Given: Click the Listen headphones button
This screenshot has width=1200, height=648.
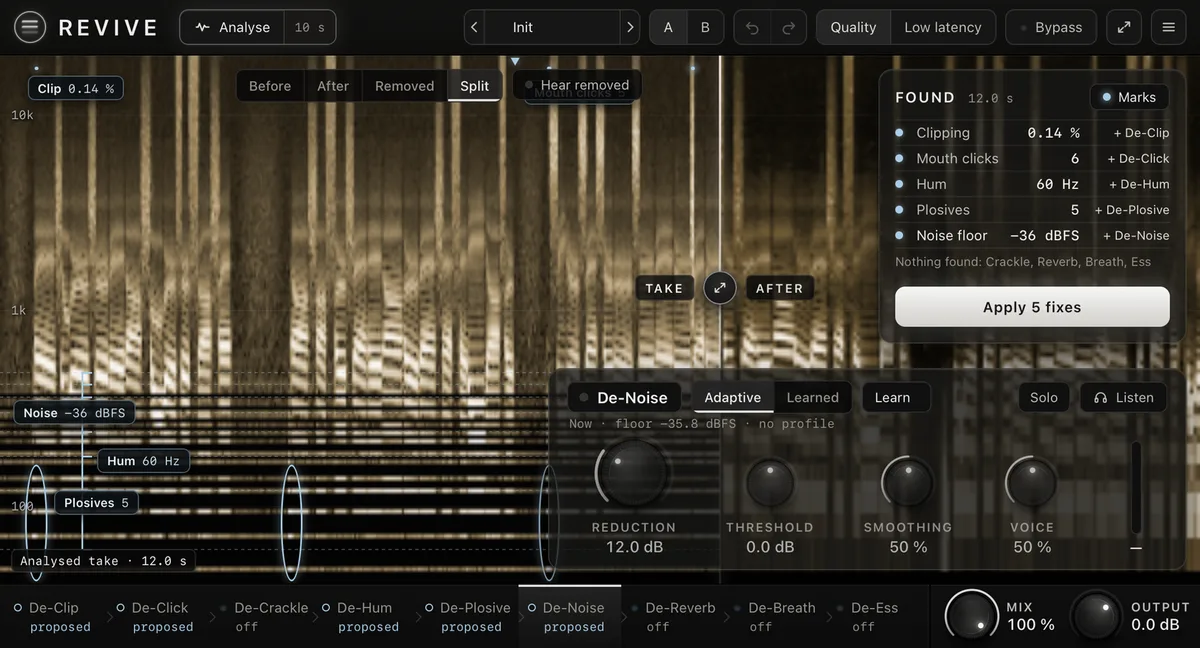Looking at the screenshot, I should pyautogui.click(x=1123, y=397).
